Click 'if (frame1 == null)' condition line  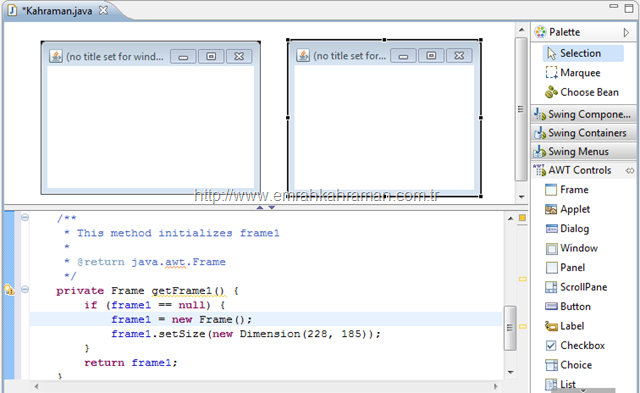154,305
